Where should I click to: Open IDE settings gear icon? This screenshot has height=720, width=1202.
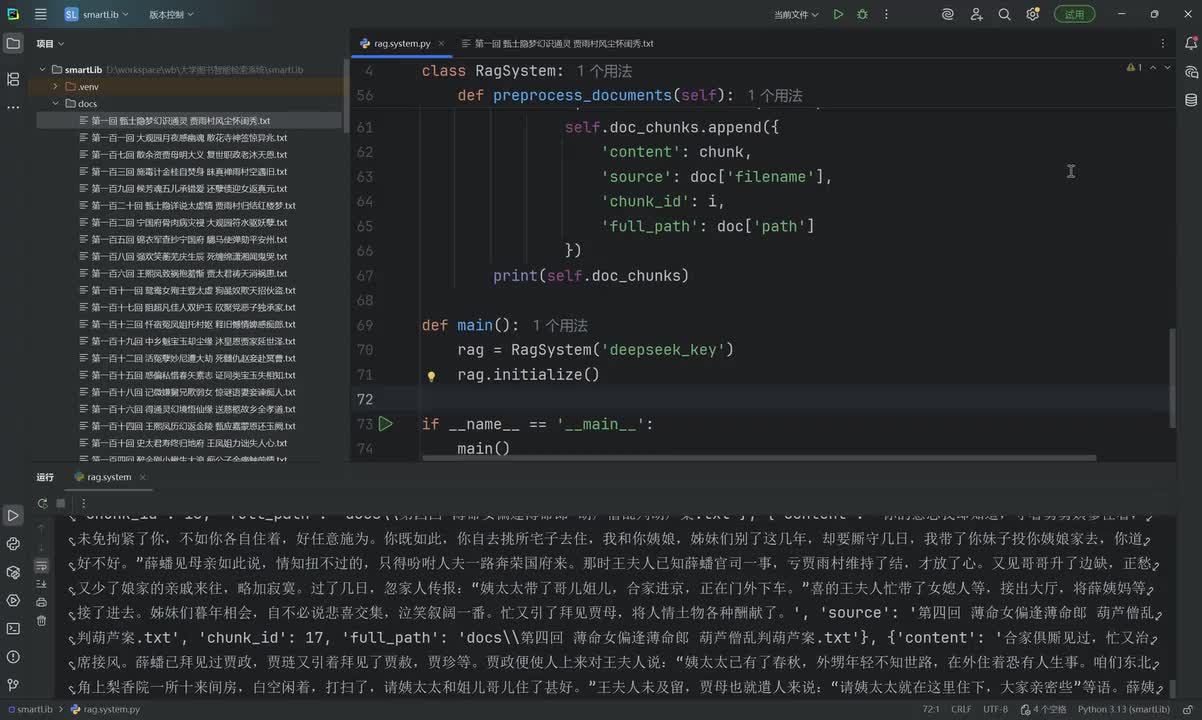point(1032,14)
